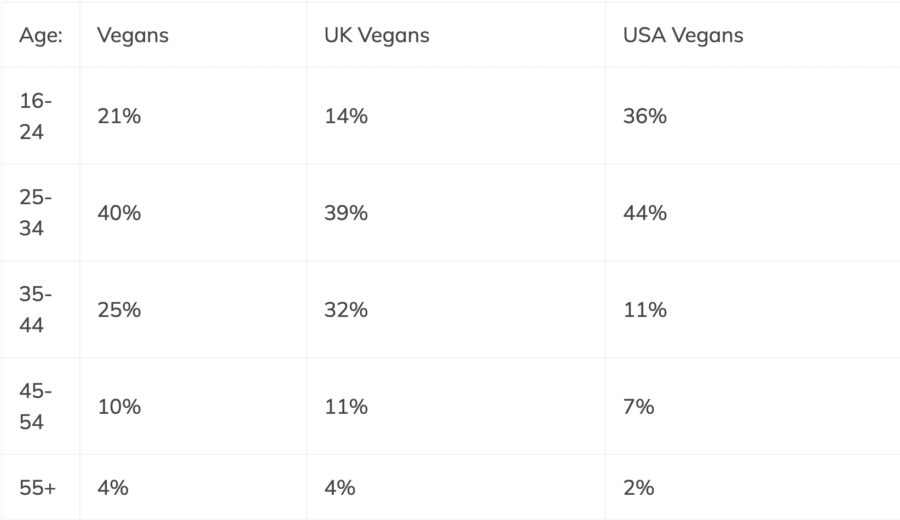900x520 pixels.
Task: Click the 2% USA Vegans cell
Action: 639,488
